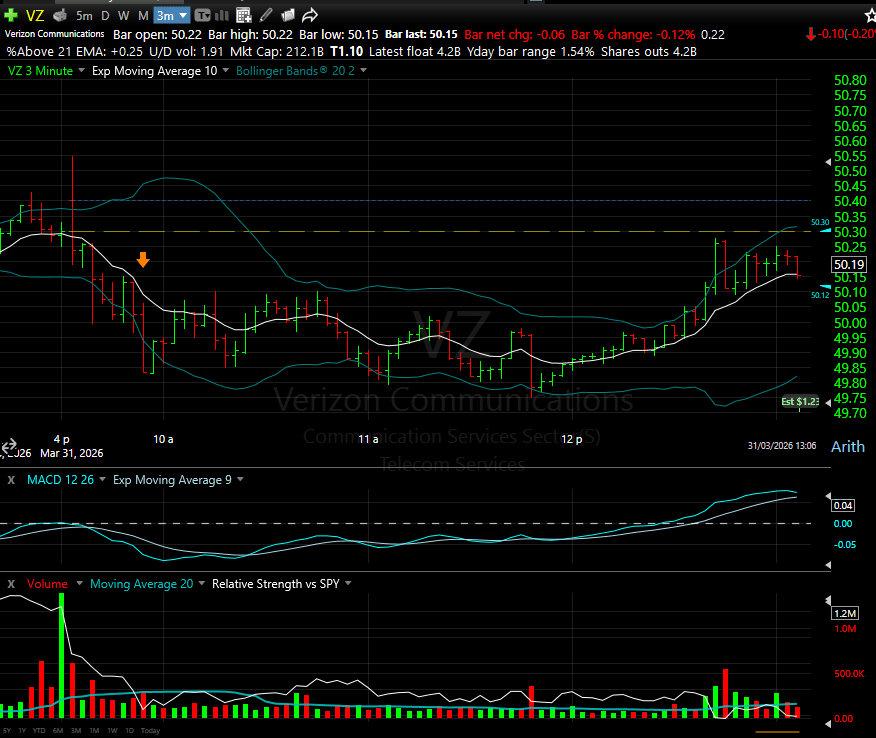Click the share arrow icon
Image resolution: width=876 pixels, height=738 pixels.
310,15
